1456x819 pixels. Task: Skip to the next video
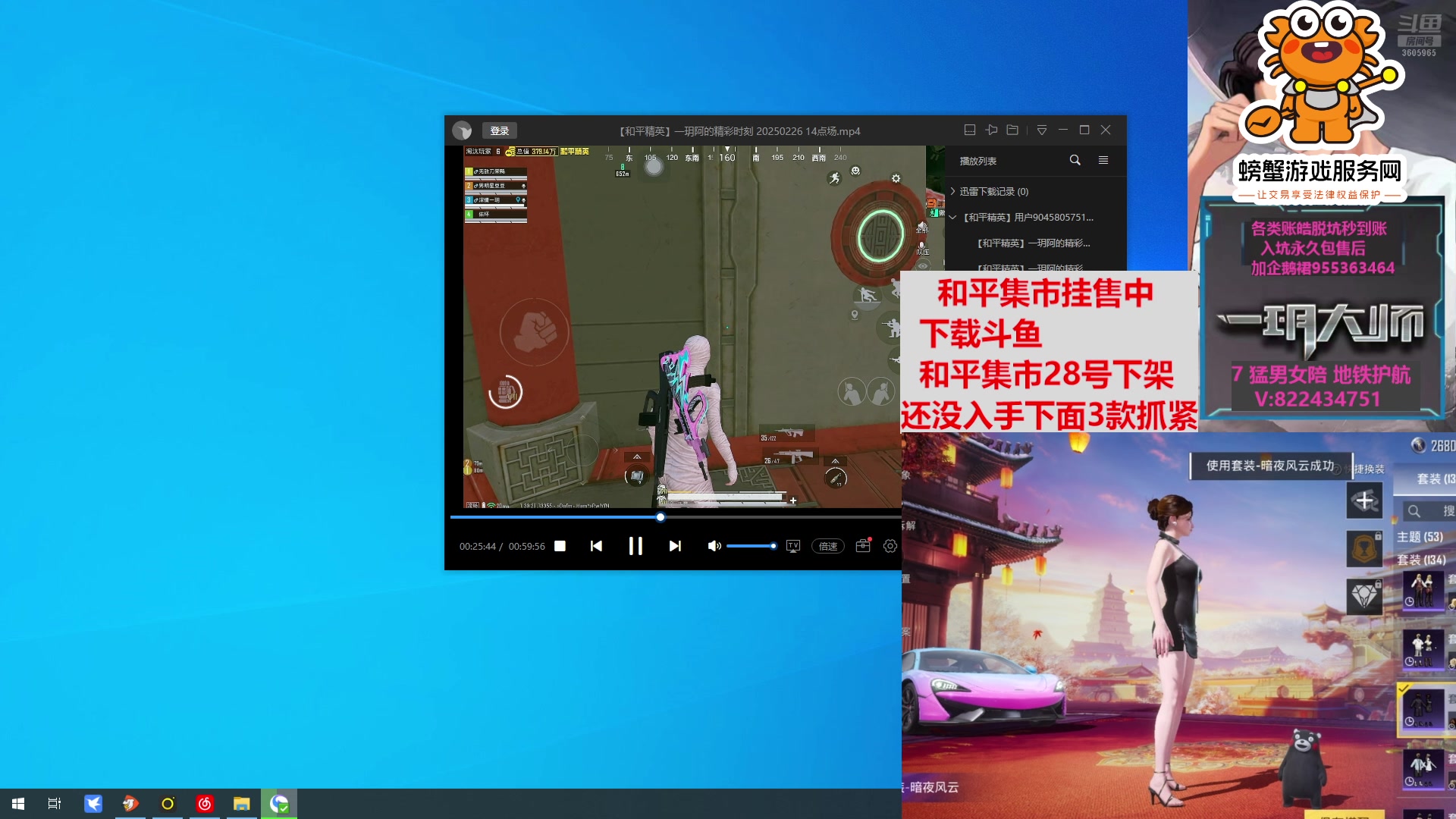click(x=675, y=546)
